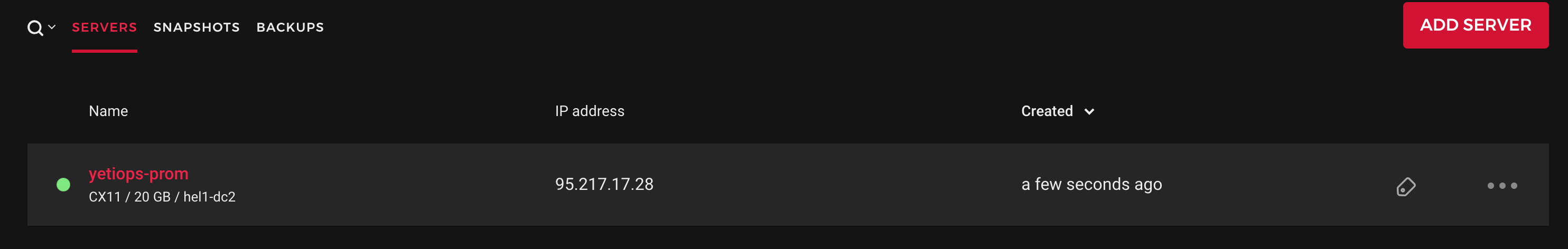Open the search magnifier icon

(x=35, y=28)
